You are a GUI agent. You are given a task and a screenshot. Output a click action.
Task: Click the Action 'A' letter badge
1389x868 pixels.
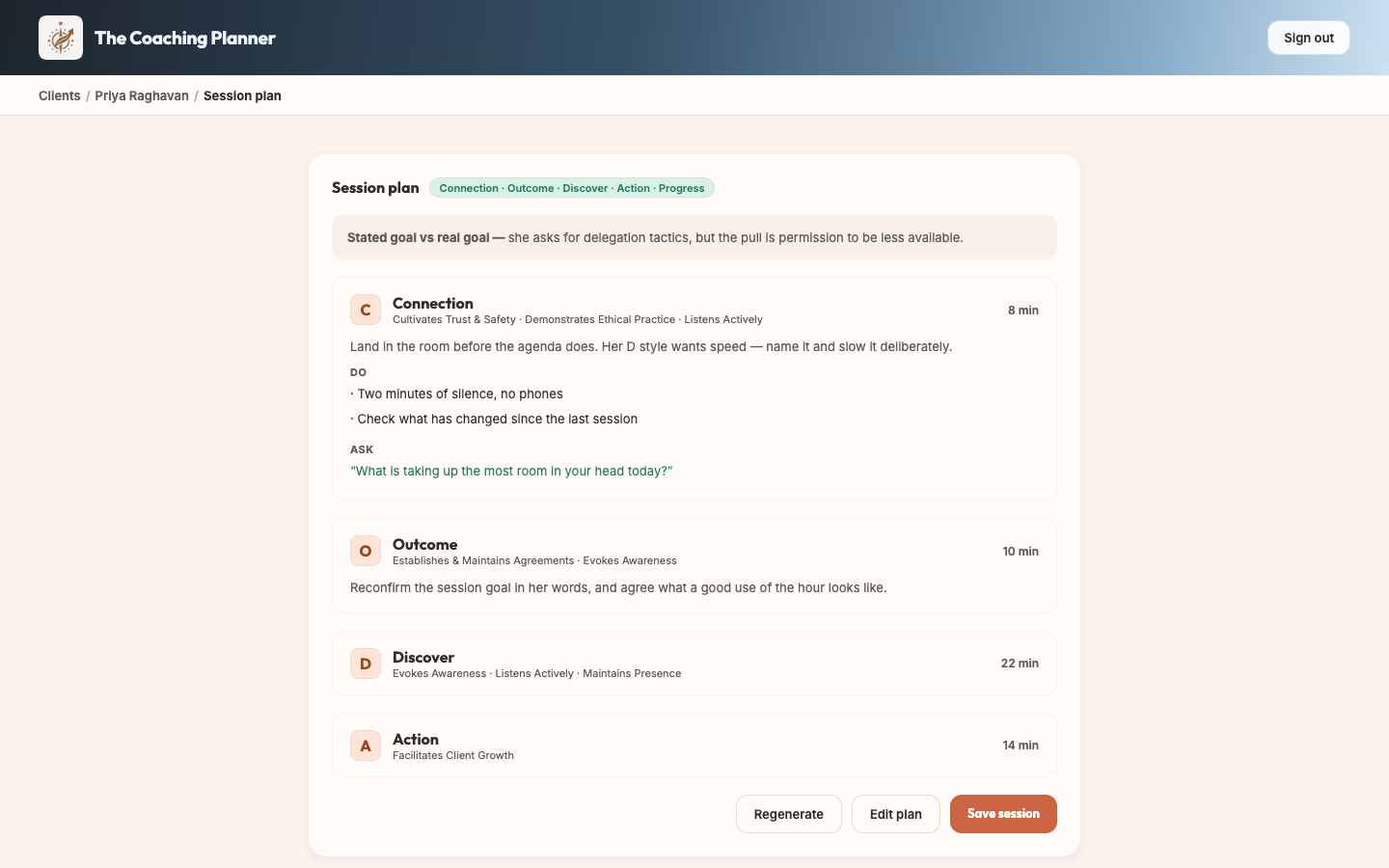pos(366,746)
